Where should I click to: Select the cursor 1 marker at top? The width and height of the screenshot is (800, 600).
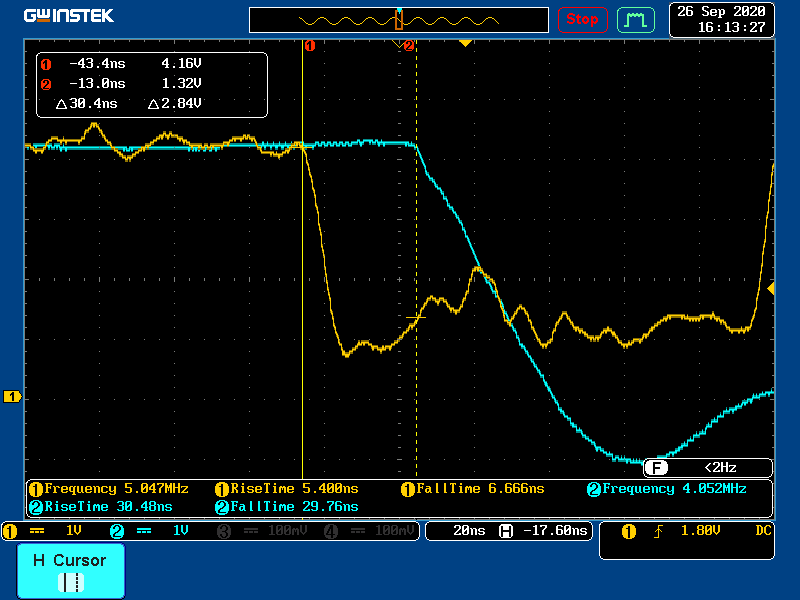(309, 45)
